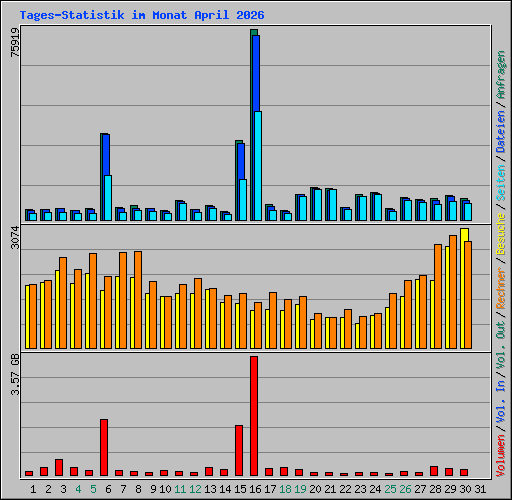Screen dimensions: 512x500
Task: Click the 'Rechner' legend label
Action: click(x=501, y=288)
